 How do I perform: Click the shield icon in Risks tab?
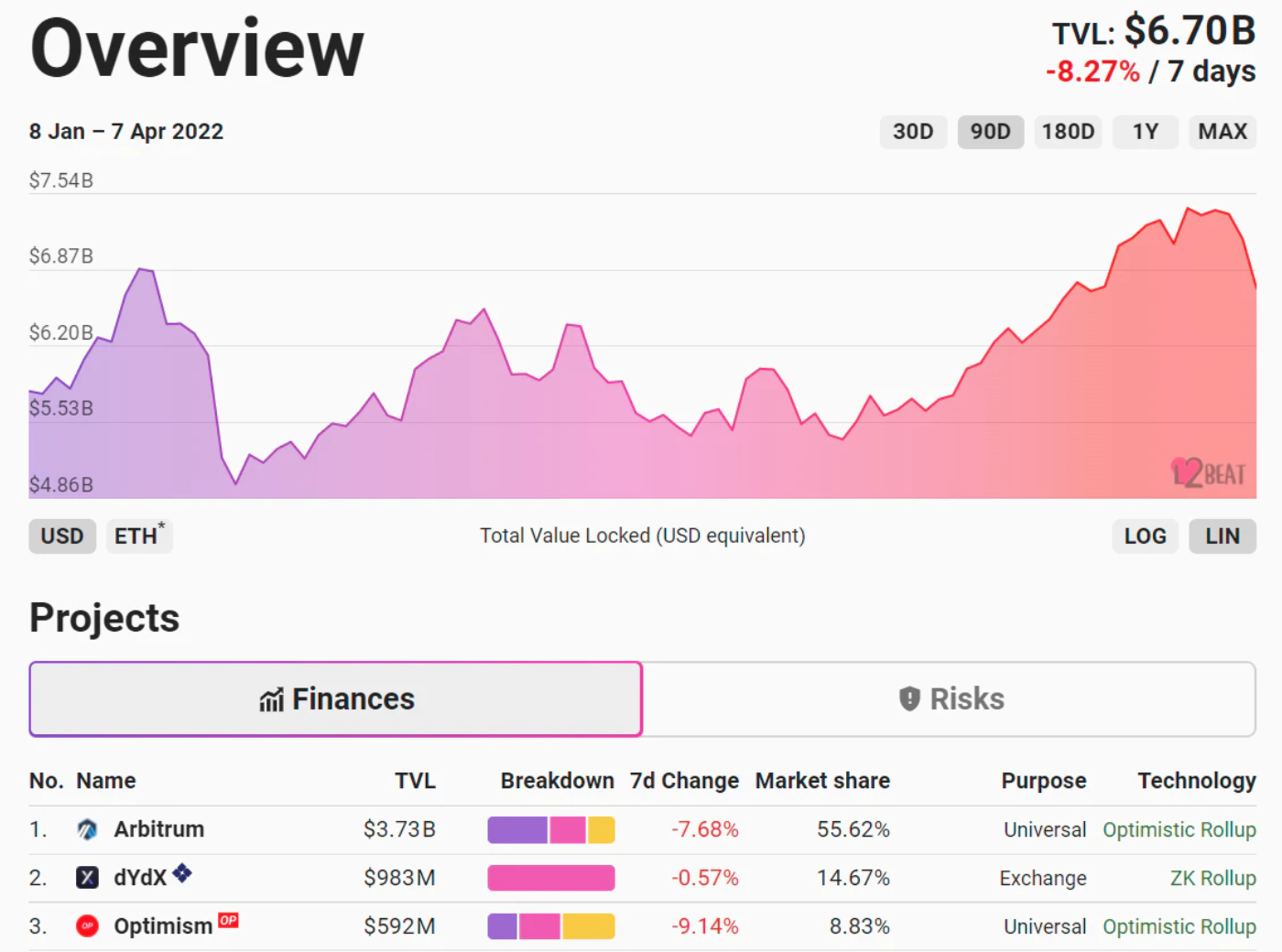click(x=909, y=699)
